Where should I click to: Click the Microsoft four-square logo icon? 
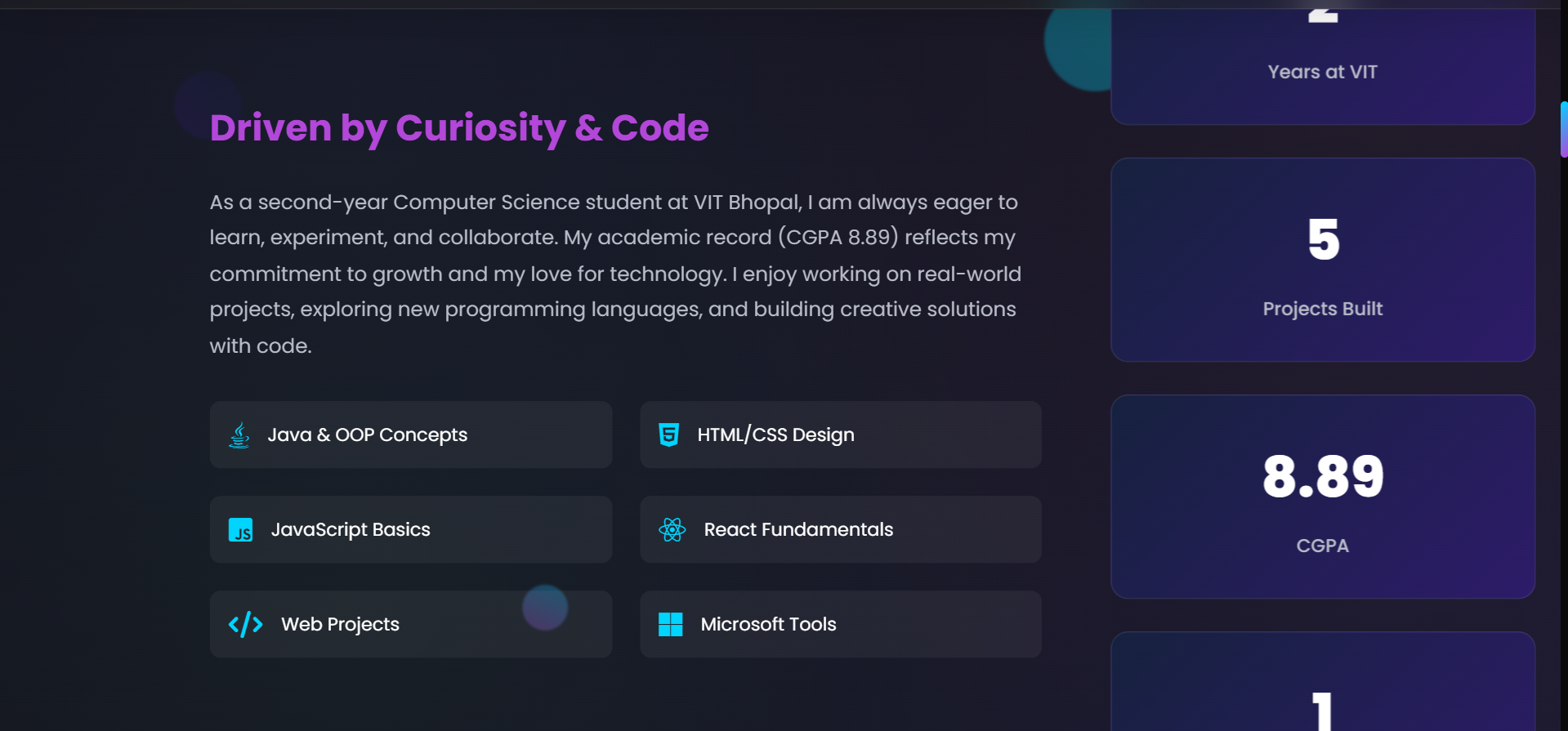(671, 624)
